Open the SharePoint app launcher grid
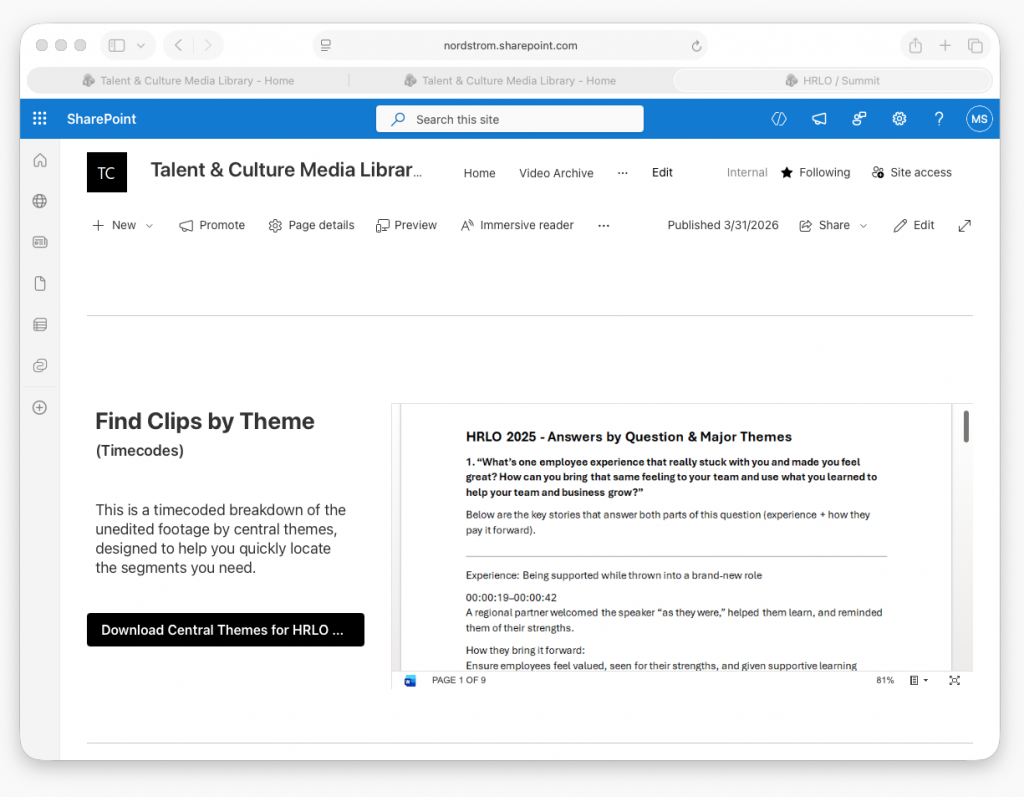This screenshot has height=797, width=1024. pyautogui.click(x=40, y=119)
